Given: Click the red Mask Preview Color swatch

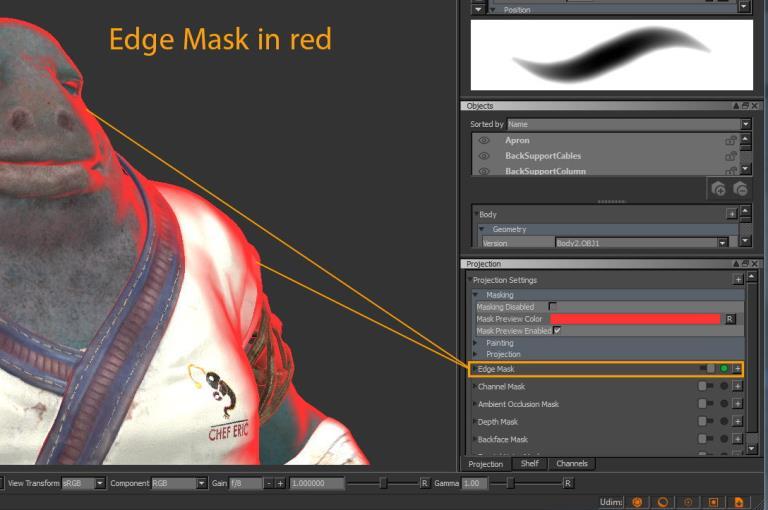Looking at the screenshot, I should [x=635, y=319].
